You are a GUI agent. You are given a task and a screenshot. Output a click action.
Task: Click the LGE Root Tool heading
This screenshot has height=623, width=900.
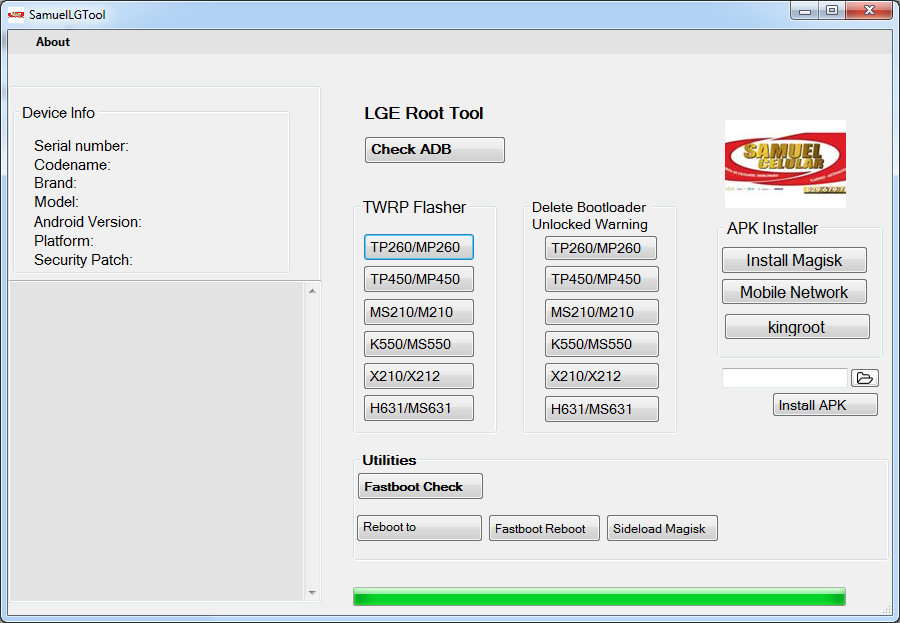click(x=424, y=113)
